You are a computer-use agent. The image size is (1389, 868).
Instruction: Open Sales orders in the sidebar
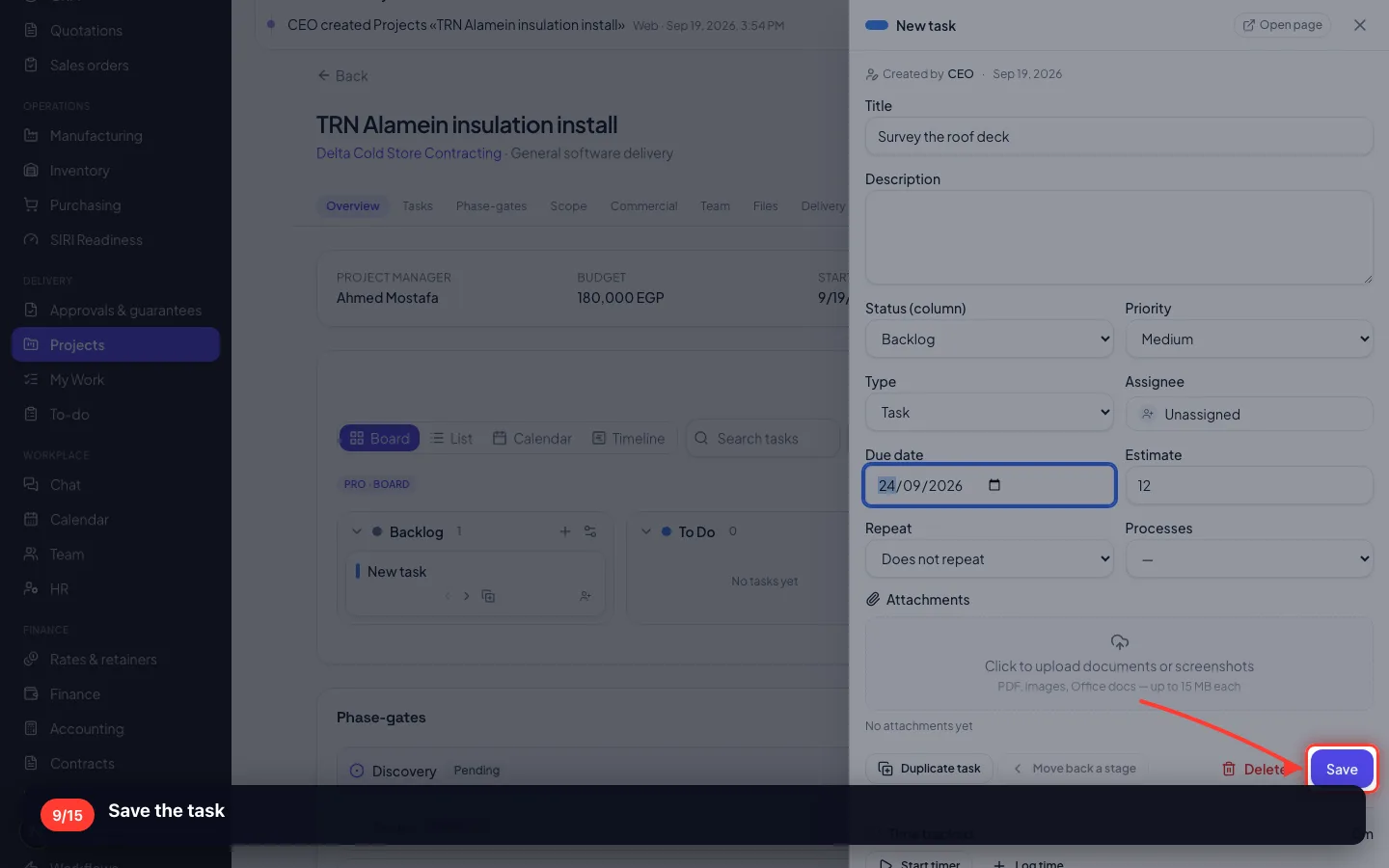[x=116, y=66]
